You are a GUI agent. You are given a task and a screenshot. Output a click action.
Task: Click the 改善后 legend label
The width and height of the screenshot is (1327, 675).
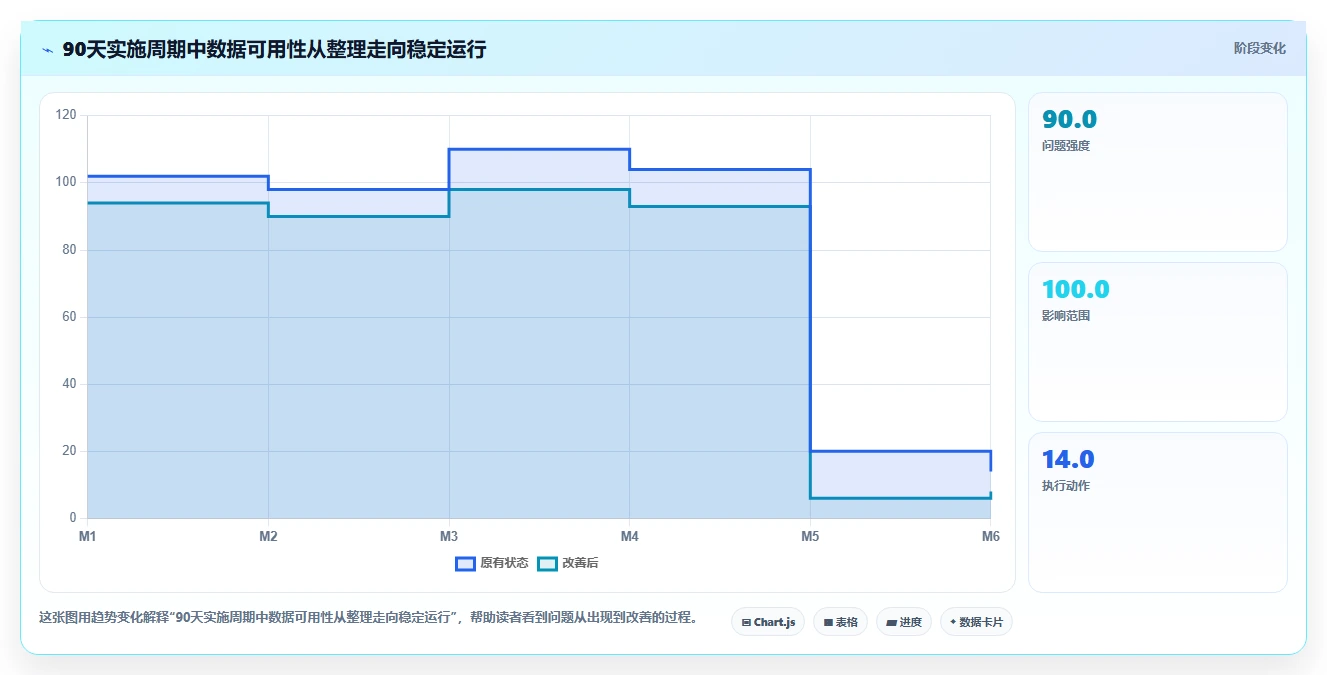click(x=580, y=563)
